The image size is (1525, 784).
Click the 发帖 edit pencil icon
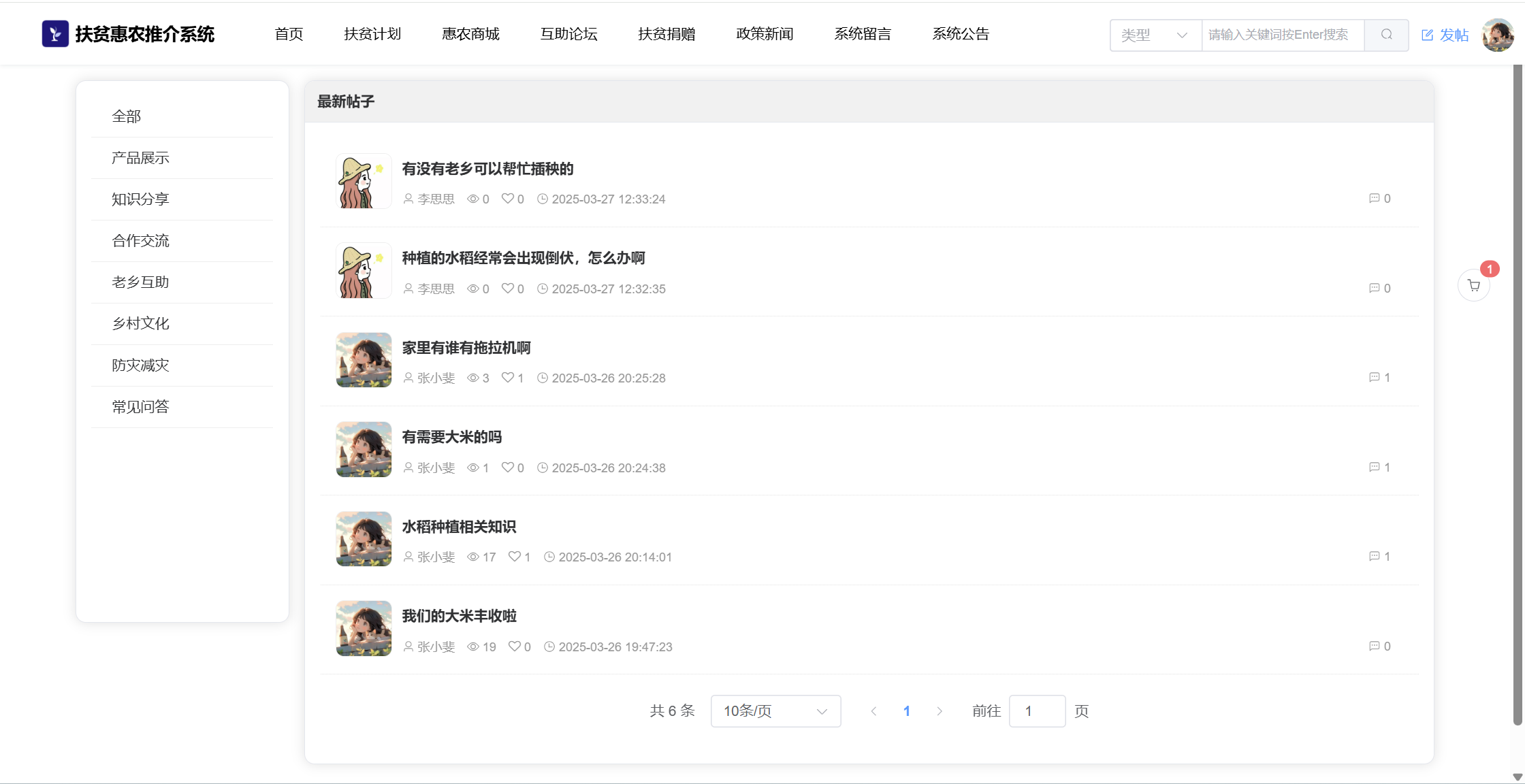click(x=1428, y=35)
